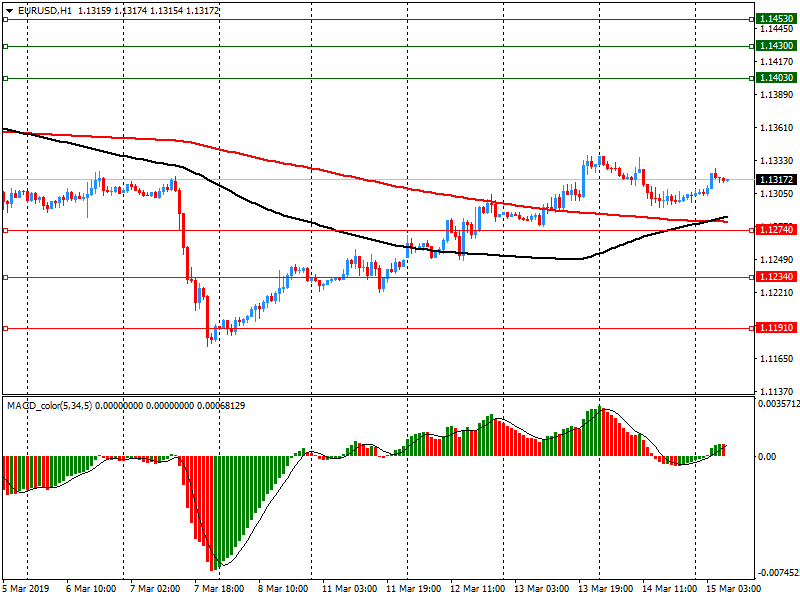Click the 5 Mar 2019 date label

[x=27, y=589]
